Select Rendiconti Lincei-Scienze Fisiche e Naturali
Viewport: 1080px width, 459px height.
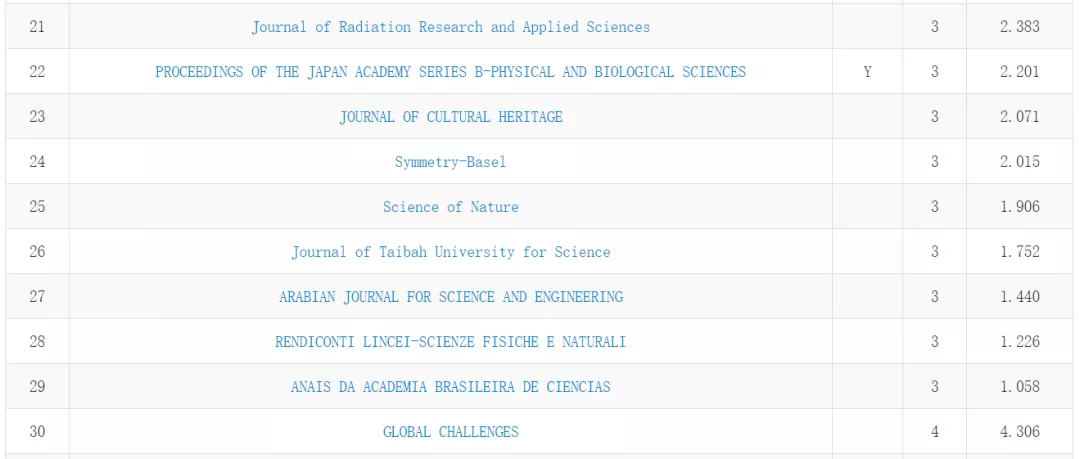tap(450, 342)
